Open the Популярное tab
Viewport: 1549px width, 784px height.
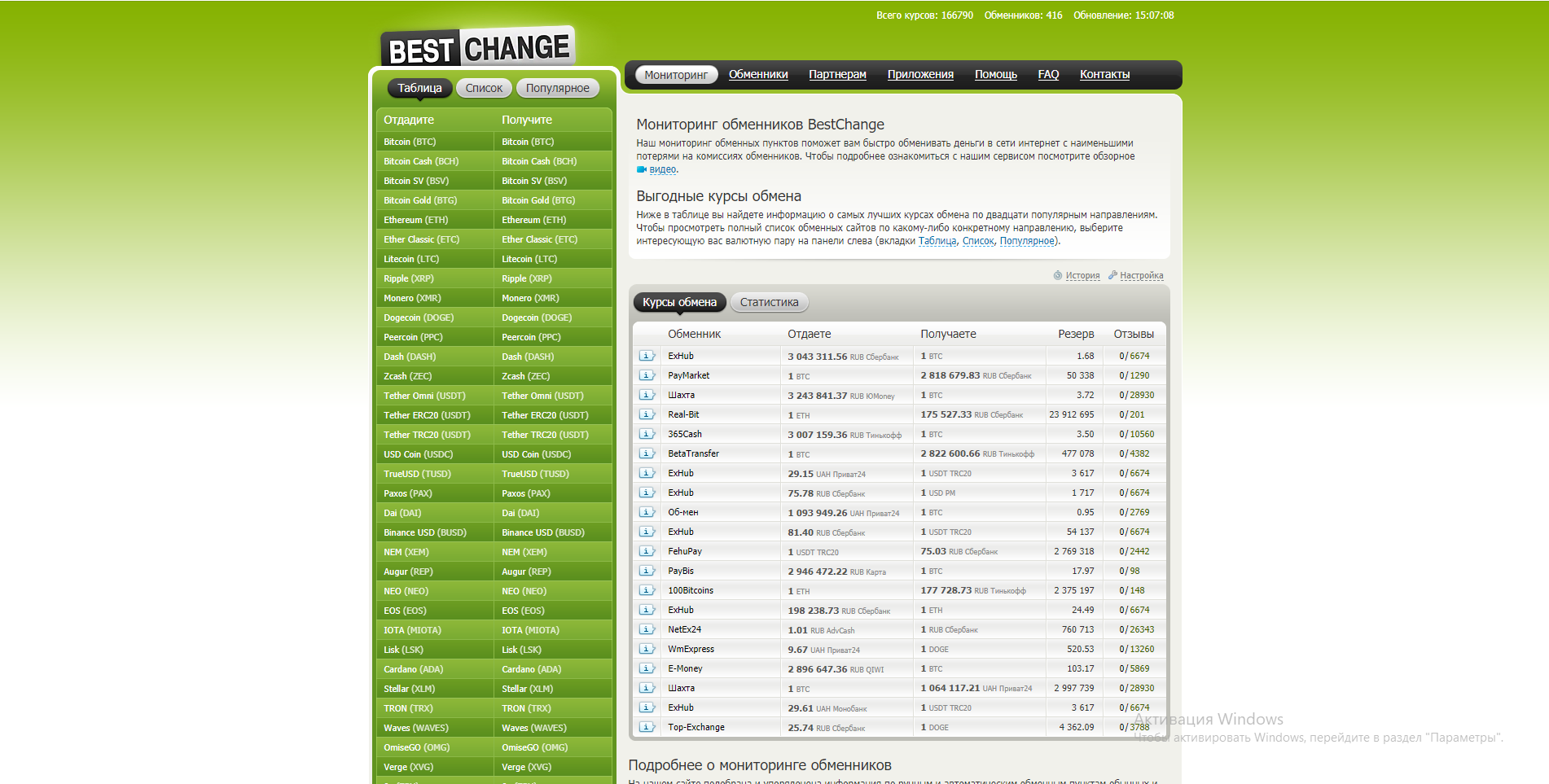point(557,88)
